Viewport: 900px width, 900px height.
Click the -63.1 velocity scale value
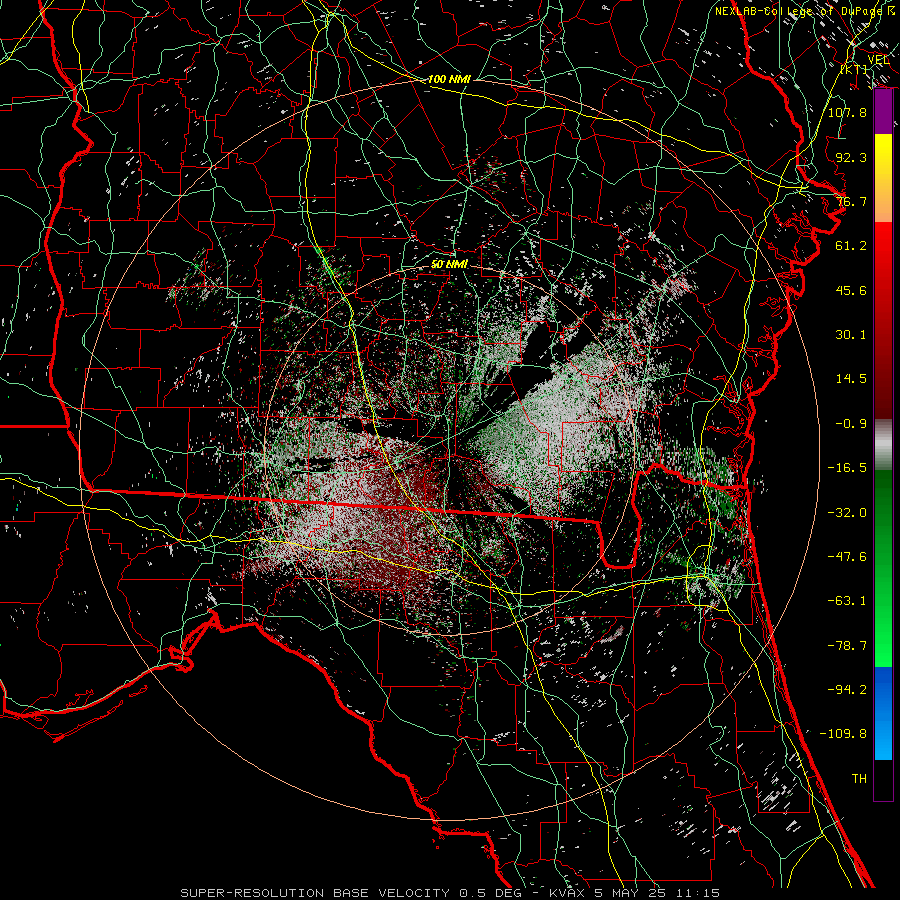click(847, 601)
